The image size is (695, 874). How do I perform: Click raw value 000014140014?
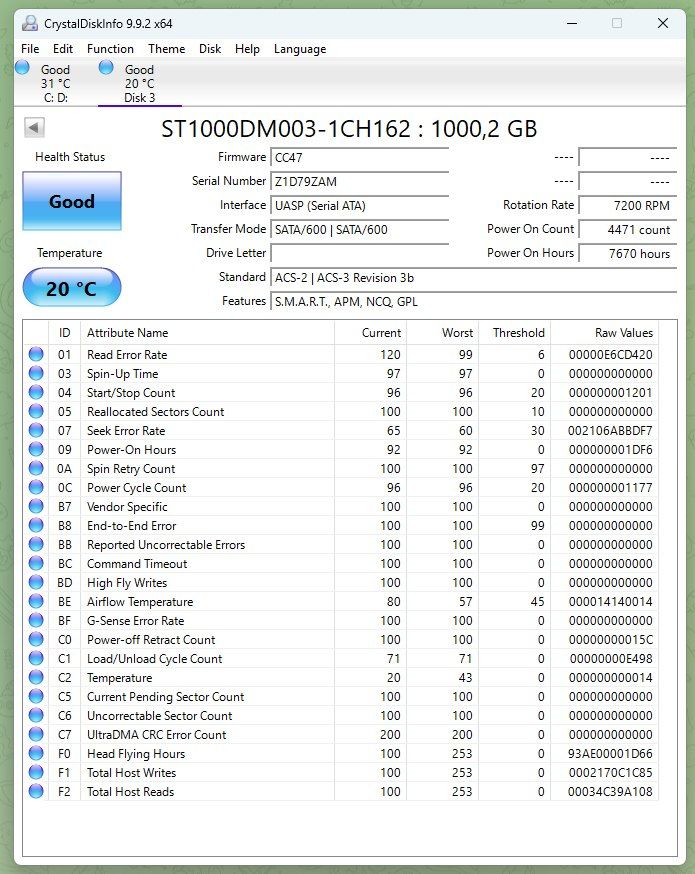pos(610,601)
